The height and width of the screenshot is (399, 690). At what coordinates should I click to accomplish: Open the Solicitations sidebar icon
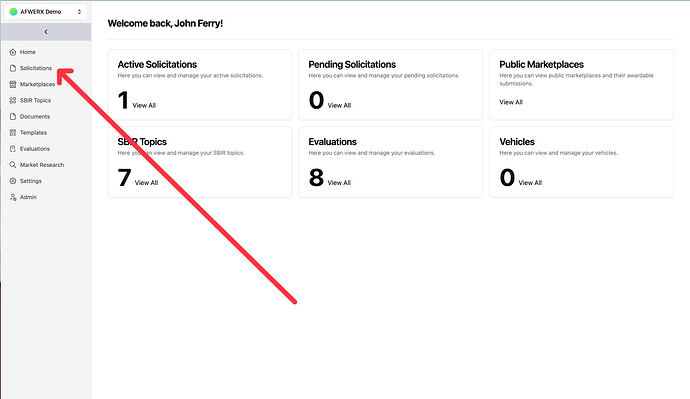click(13, 68)
